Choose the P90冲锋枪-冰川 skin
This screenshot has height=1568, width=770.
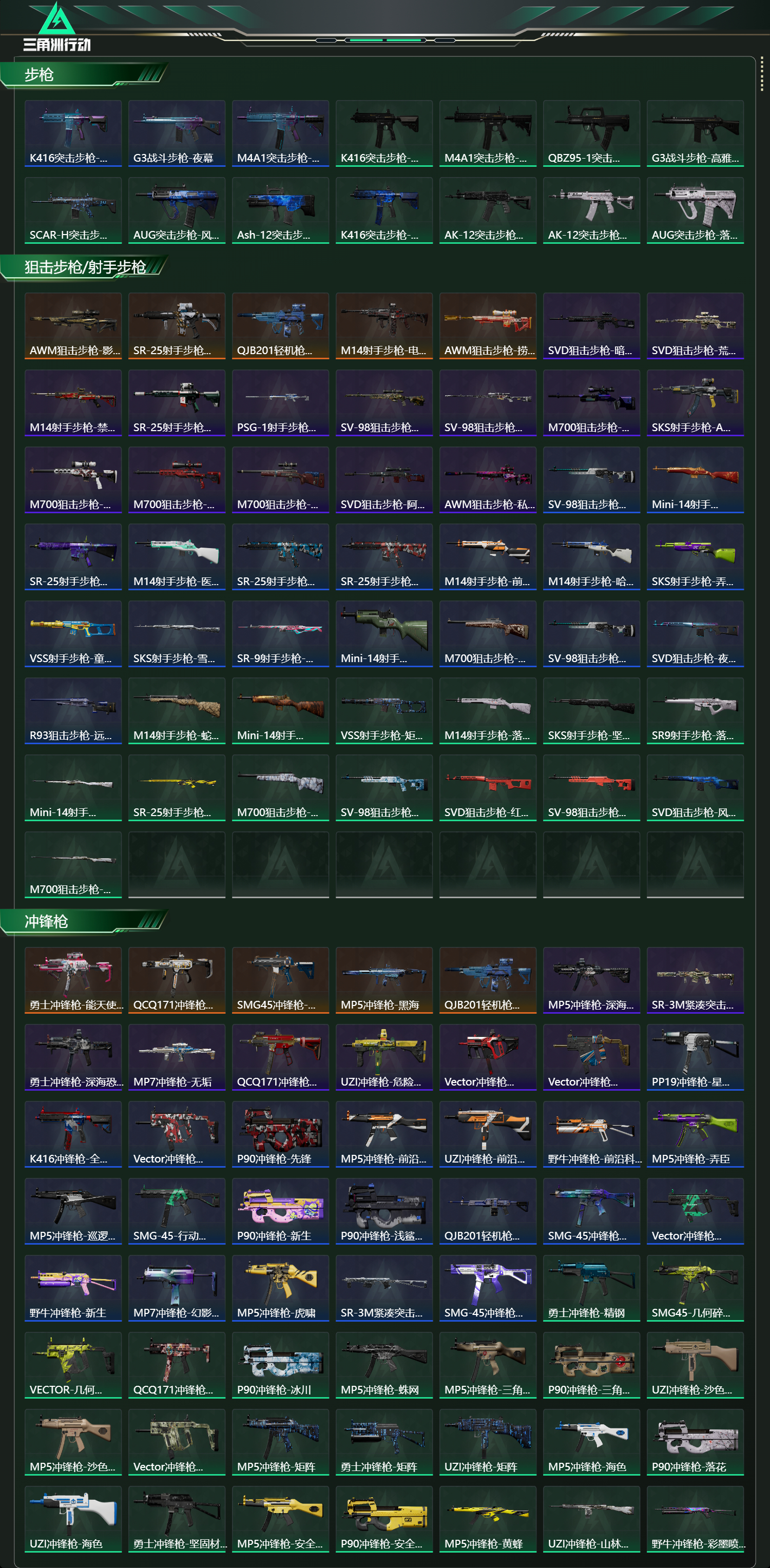280,1365
